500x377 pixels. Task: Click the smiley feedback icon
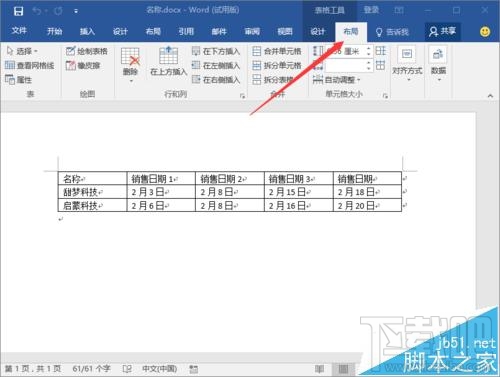[485, 32]
